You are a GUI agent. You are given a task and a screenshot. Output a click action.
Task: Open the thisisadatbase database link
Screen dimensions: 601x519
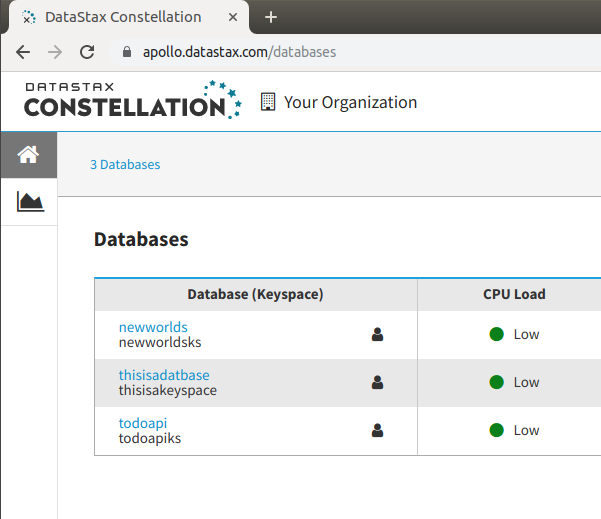click(x=164, y=375)
